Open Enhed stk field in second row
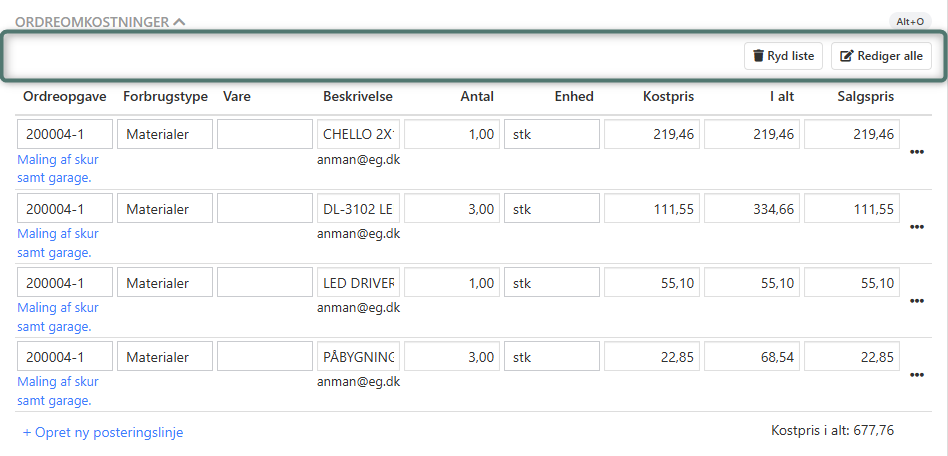The height and width of the screenshot is (456, 948). 551,209
